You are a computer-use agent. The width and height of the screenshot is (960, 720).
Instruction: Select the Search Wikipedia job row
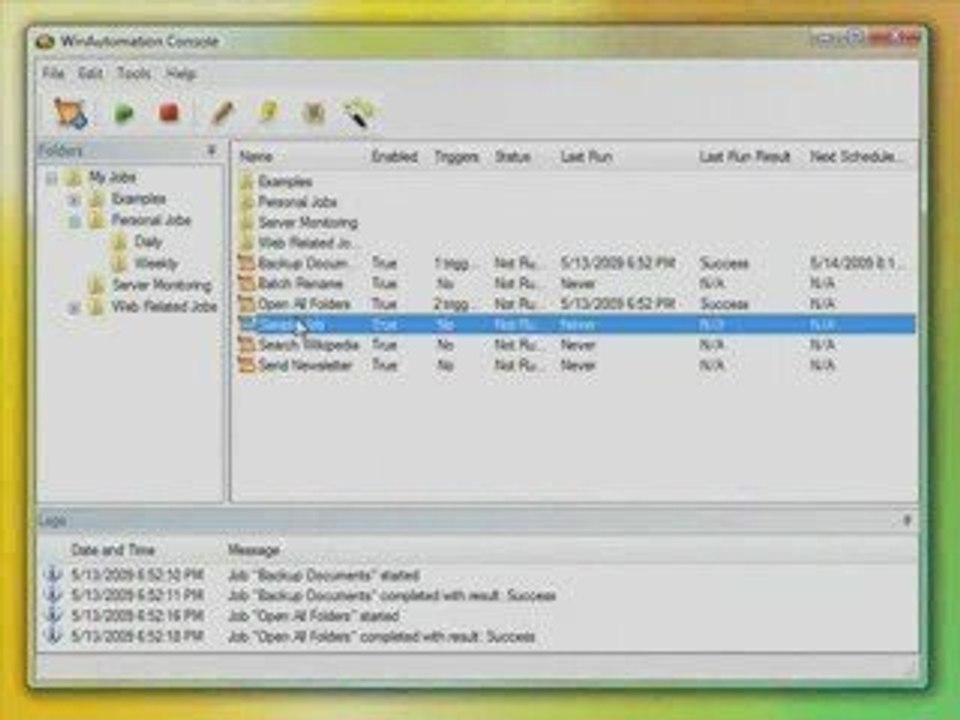576,345
